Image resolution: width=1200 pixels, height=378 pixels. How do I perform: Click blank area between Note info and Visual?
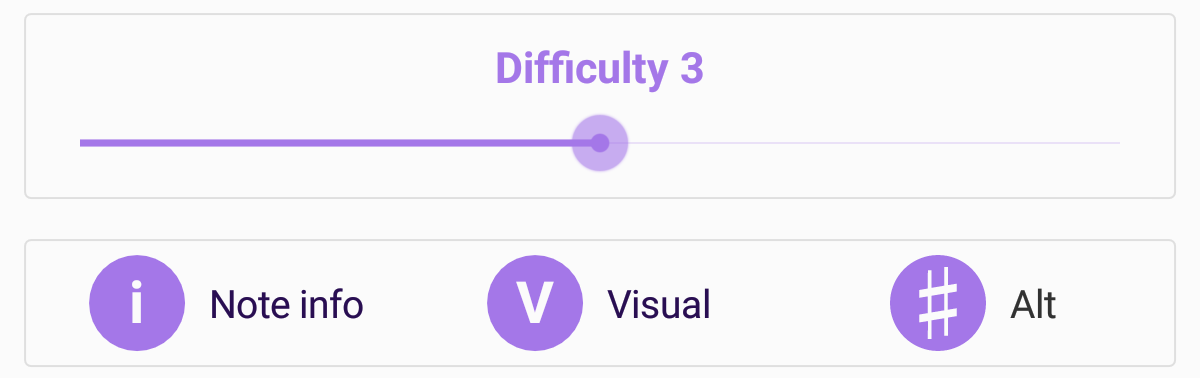pyautogui.click(x=425, y=304)
